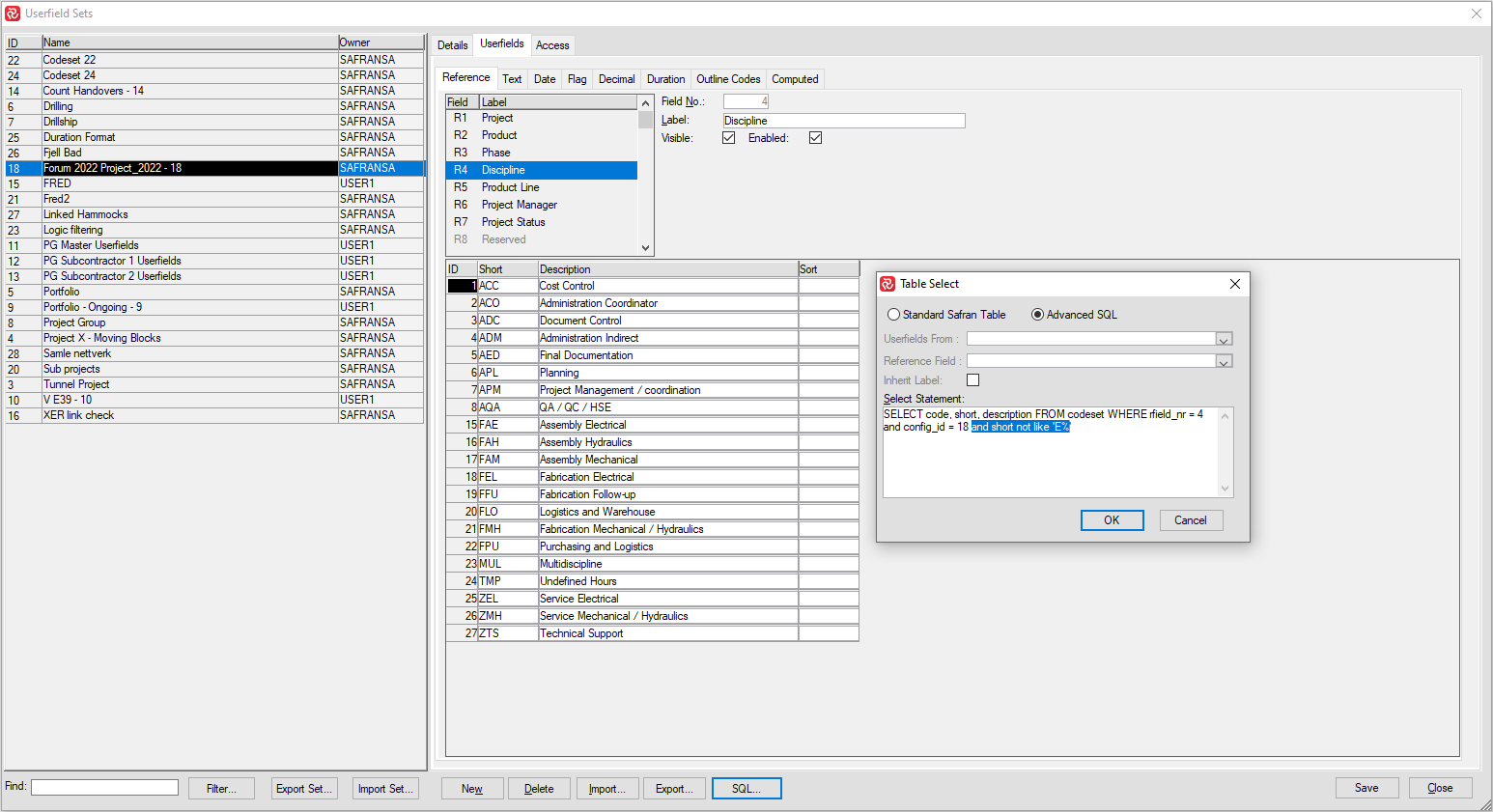This screenshot has width=1493, height=812.
Task: Select the Tunnel Project set row
Action: coord(214,384)
